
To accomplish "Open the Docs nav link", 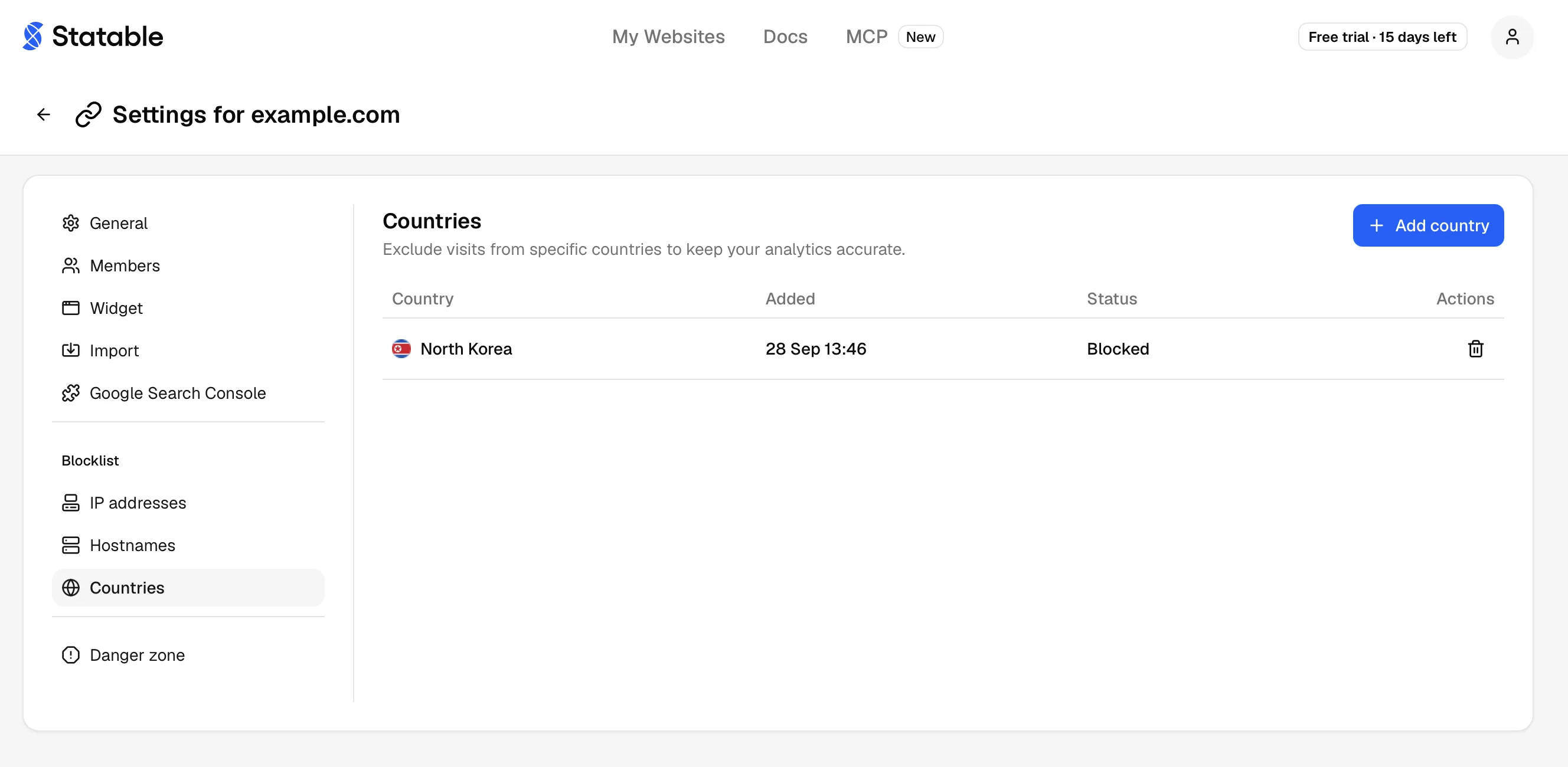I will click(785, 37).
